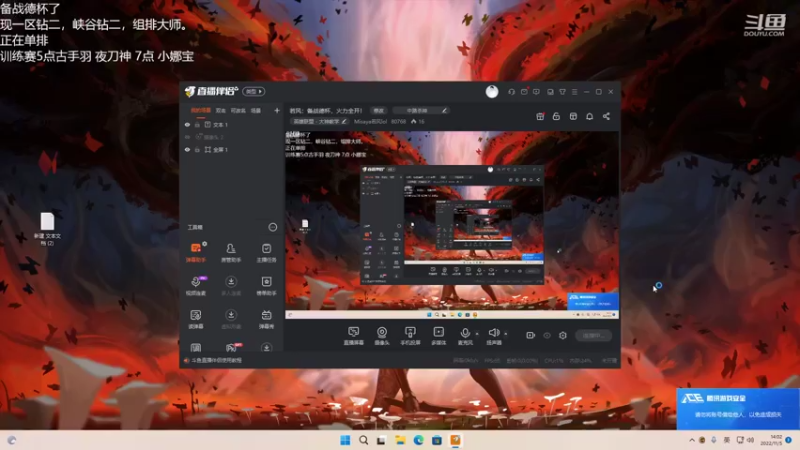
Task: Click the taskbar clock and date
Action: [770, 440]
